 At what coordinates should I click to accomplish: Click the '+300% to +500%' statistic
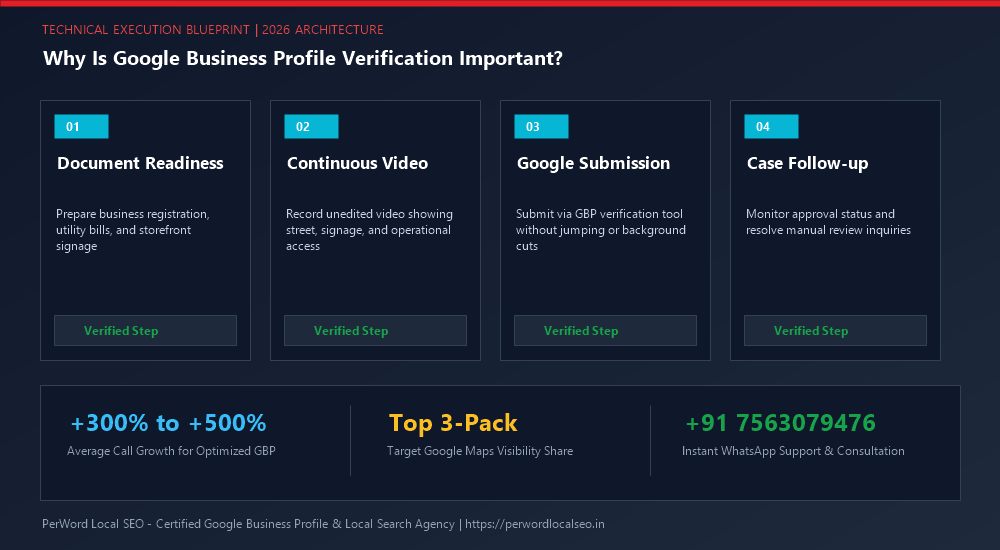point(168,422)
